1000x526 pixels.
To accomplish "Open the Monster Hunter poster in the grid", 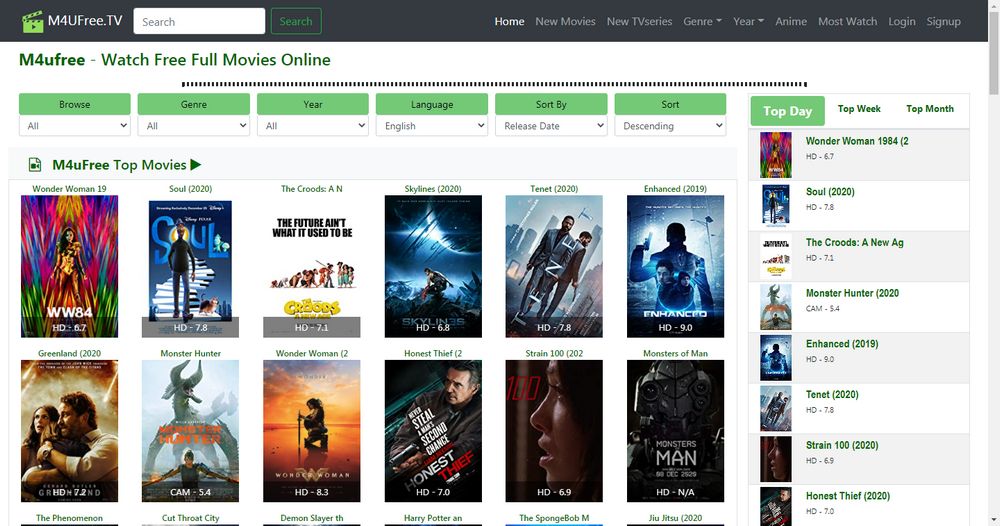I will tap(190, 431).
